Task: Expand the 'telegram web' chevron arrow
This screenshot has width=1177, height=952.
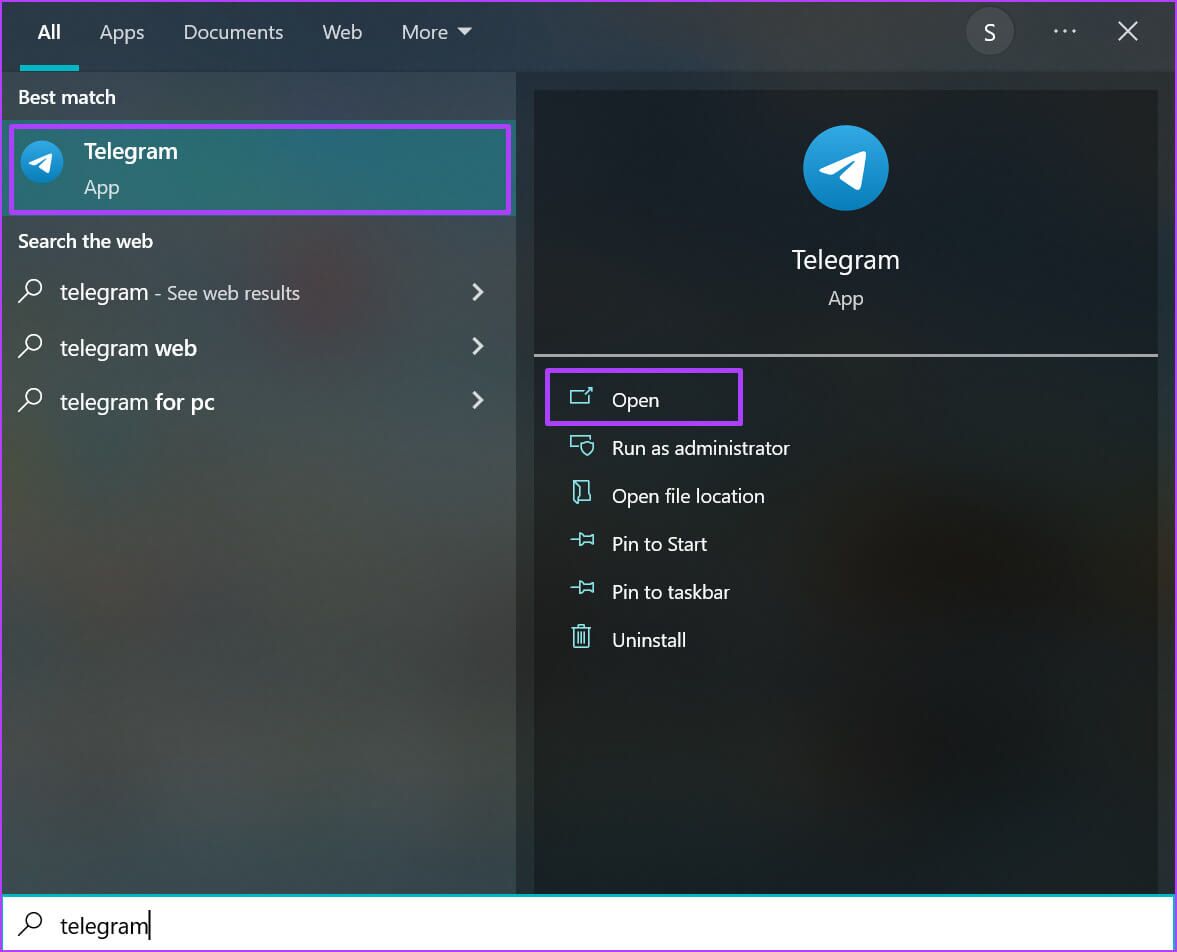Action: [x=477, y=346]
